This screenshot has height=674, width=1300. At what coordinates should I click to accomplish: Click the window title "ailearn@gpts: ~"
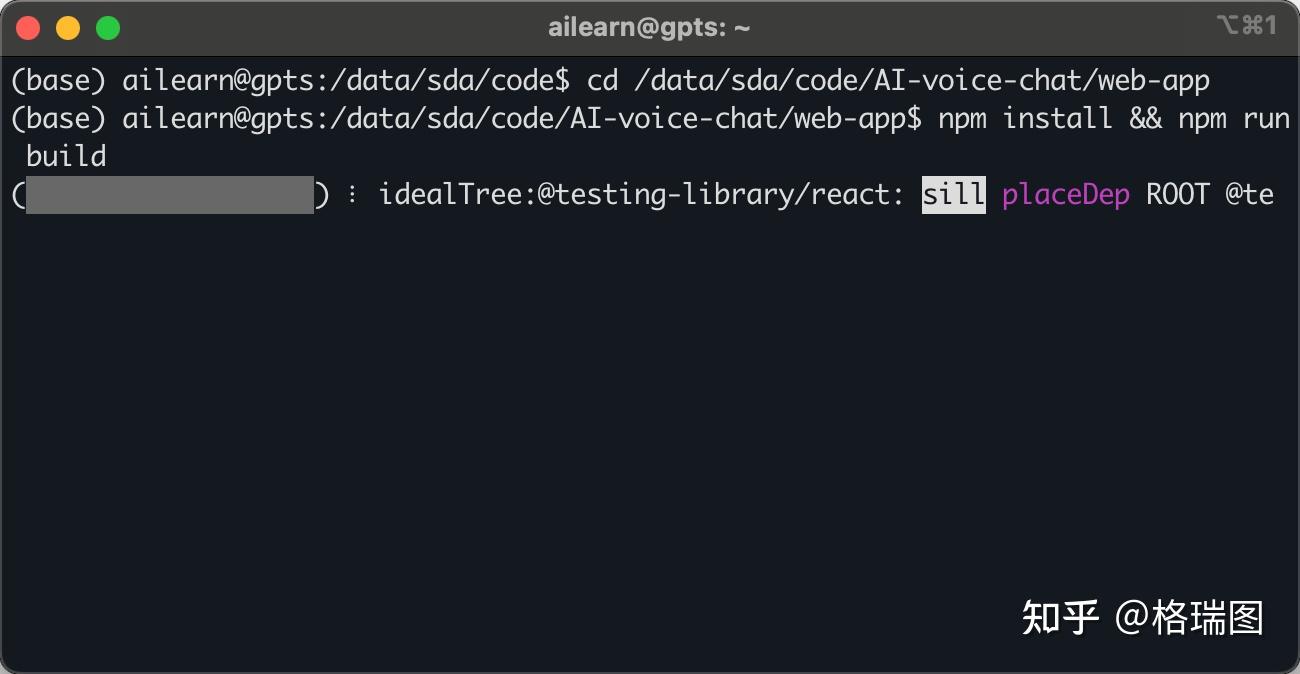click(x=649, y=28)
